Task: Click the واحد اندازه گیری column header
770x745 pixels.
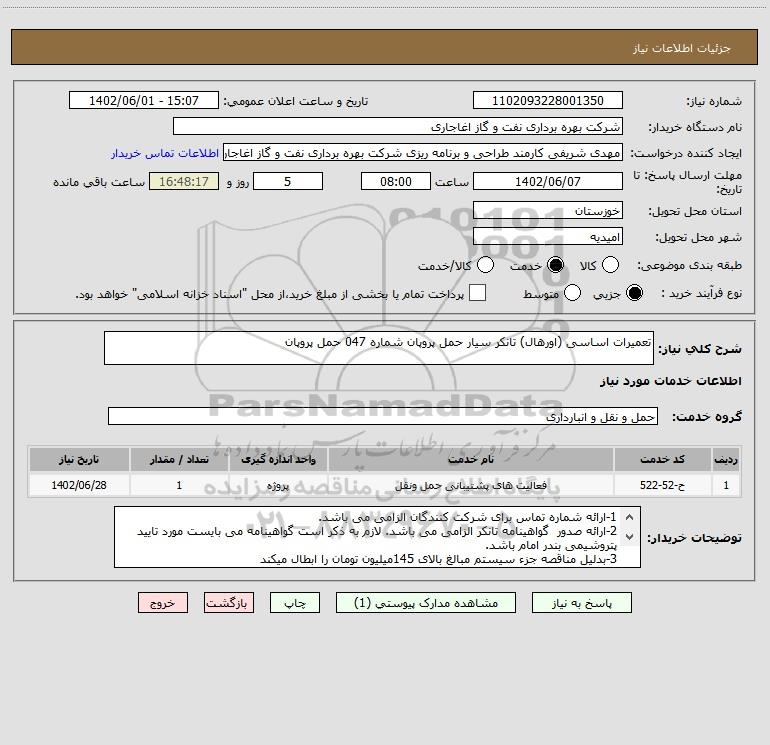Action: pyautogui.click(x=278, y=460)
